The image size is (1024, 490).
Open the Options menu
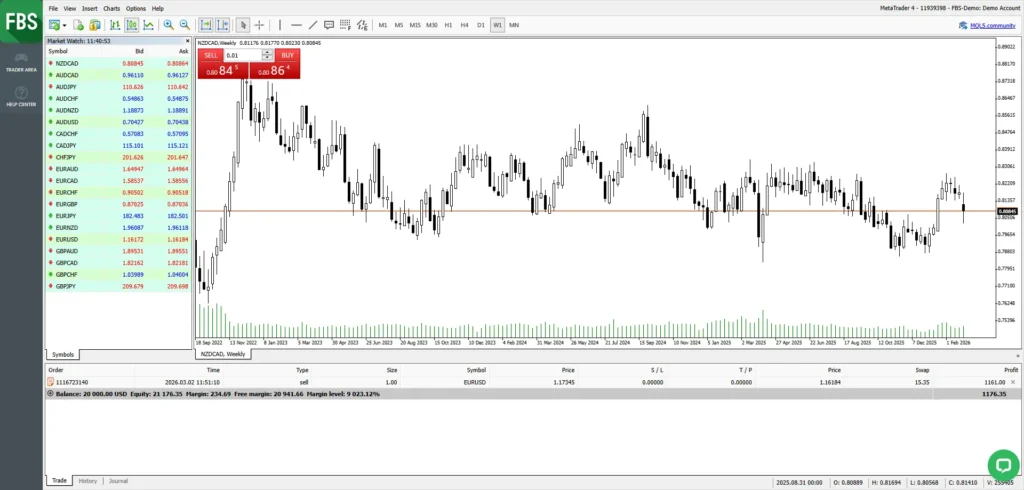tap(136, 8)
